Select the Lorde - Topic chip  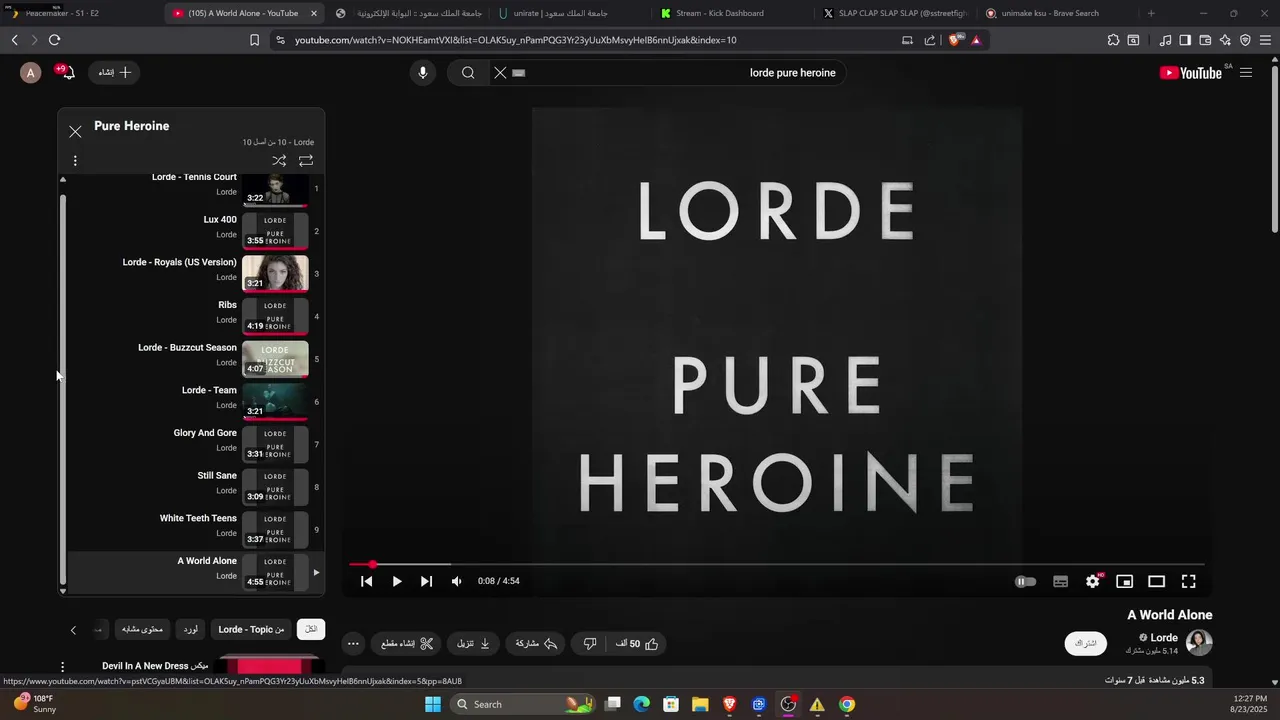tap(251, 629)
